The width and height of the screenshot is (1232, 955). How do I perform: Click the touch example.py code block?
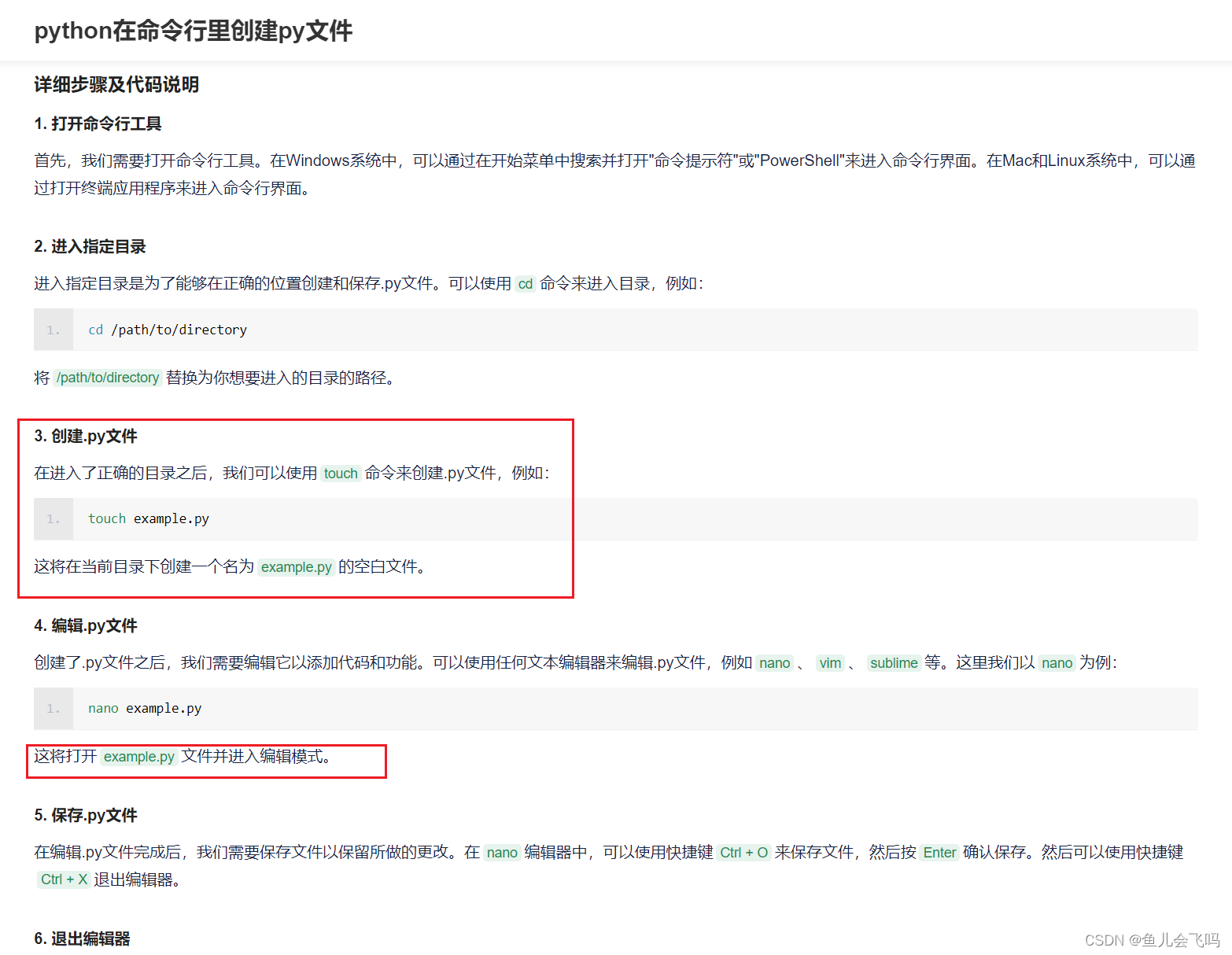[148, 518]
